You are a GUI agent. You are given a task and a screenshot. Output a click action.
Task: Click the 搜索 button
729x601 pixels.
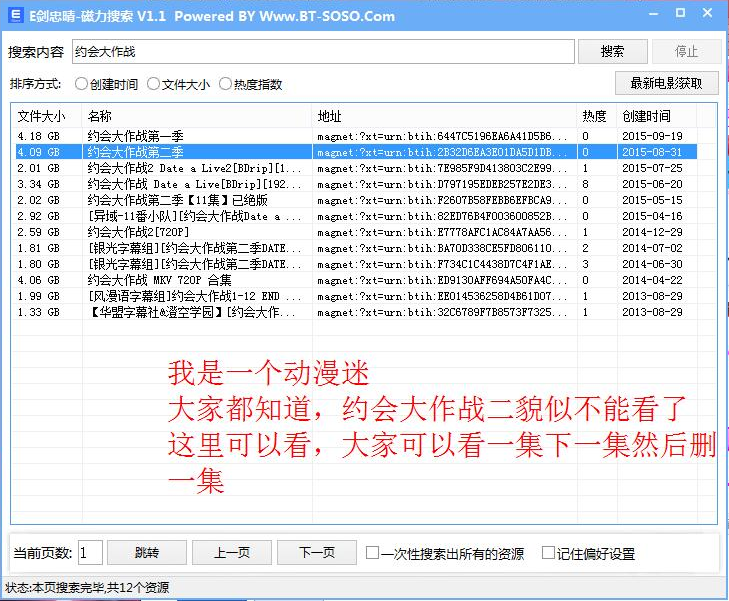tap(612, 51)
